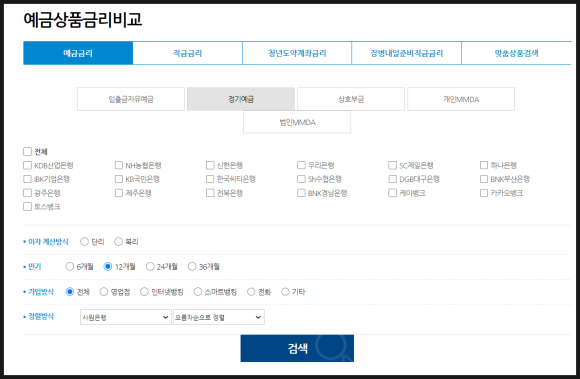The height and width of the screenshot is (379, 580).
Task: Pick the 개인MMDA product type
Action: coord(461,99)
